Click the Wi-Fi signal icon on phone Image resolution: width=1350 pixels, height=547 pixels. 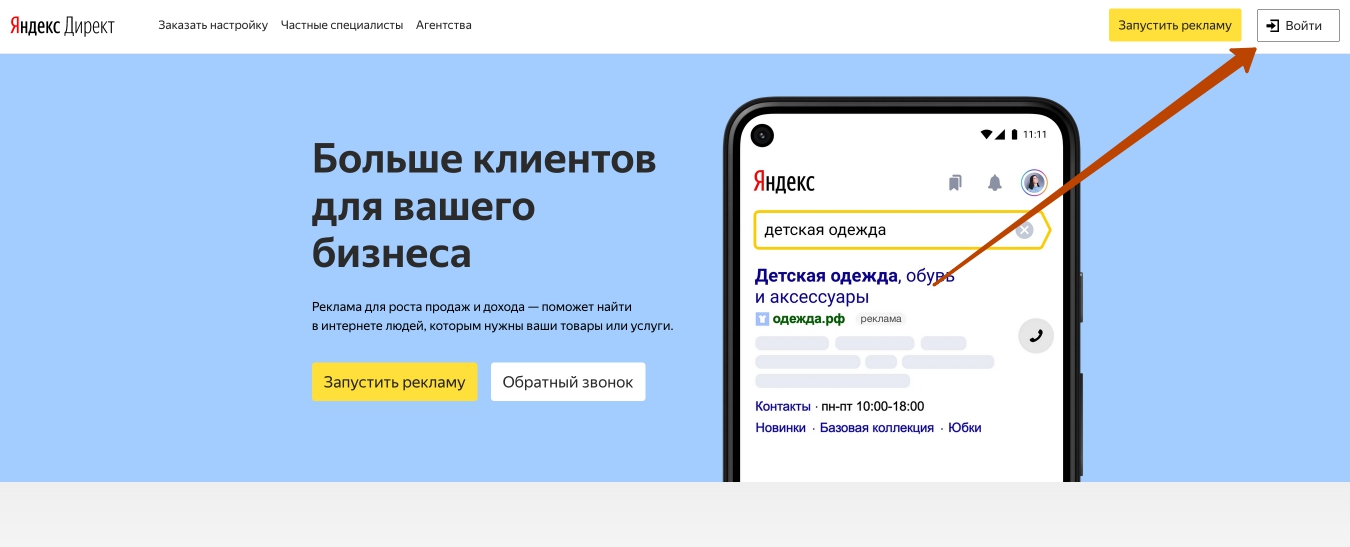point(987,134)
